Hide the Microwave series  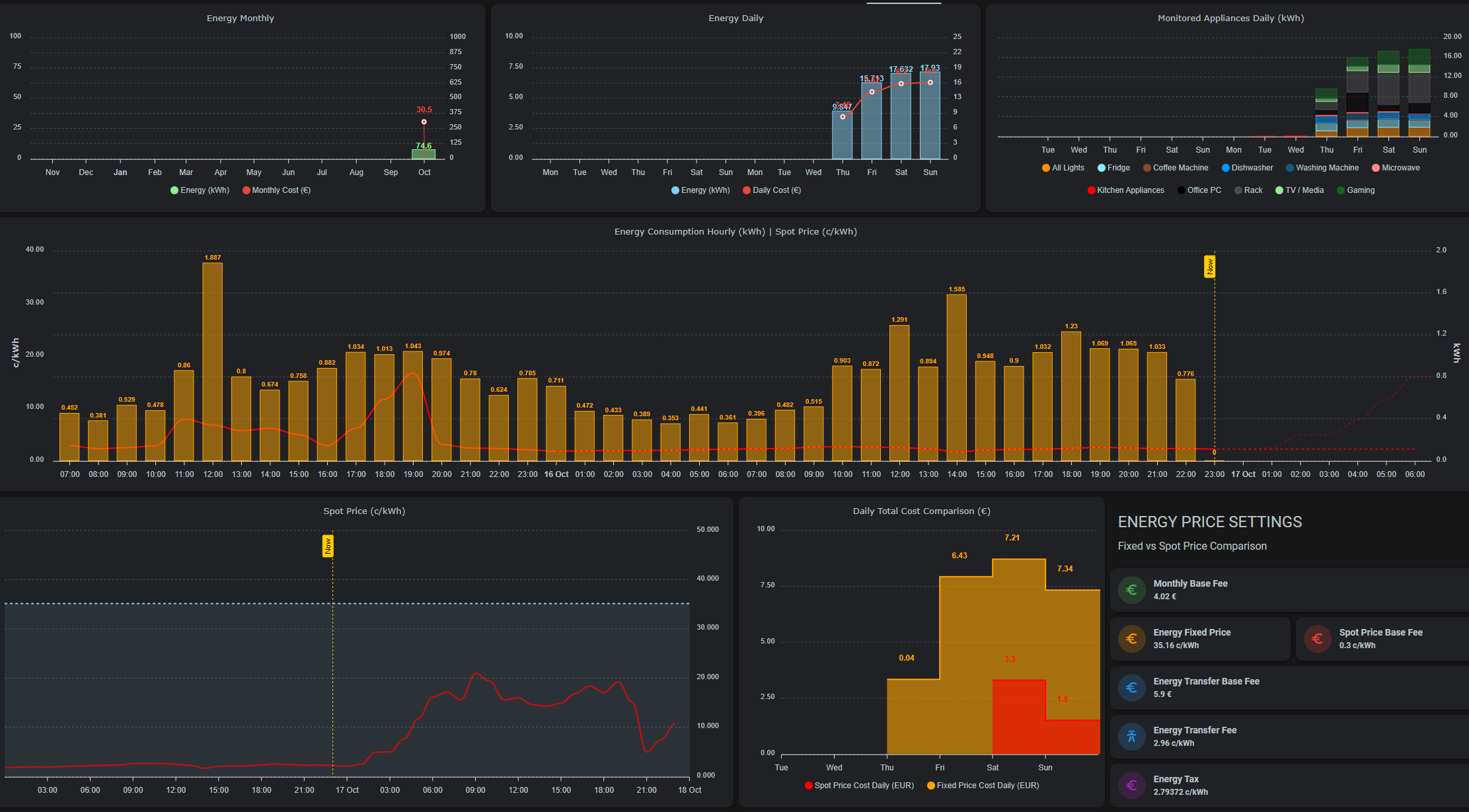click(x=1396, y=168)
